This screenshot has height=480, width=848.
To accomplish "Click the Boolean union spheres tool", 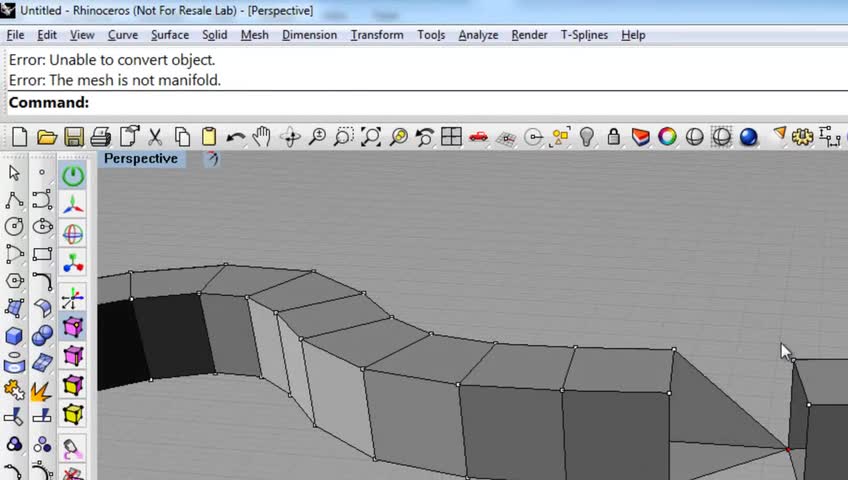I will click(x=42, y=335).
